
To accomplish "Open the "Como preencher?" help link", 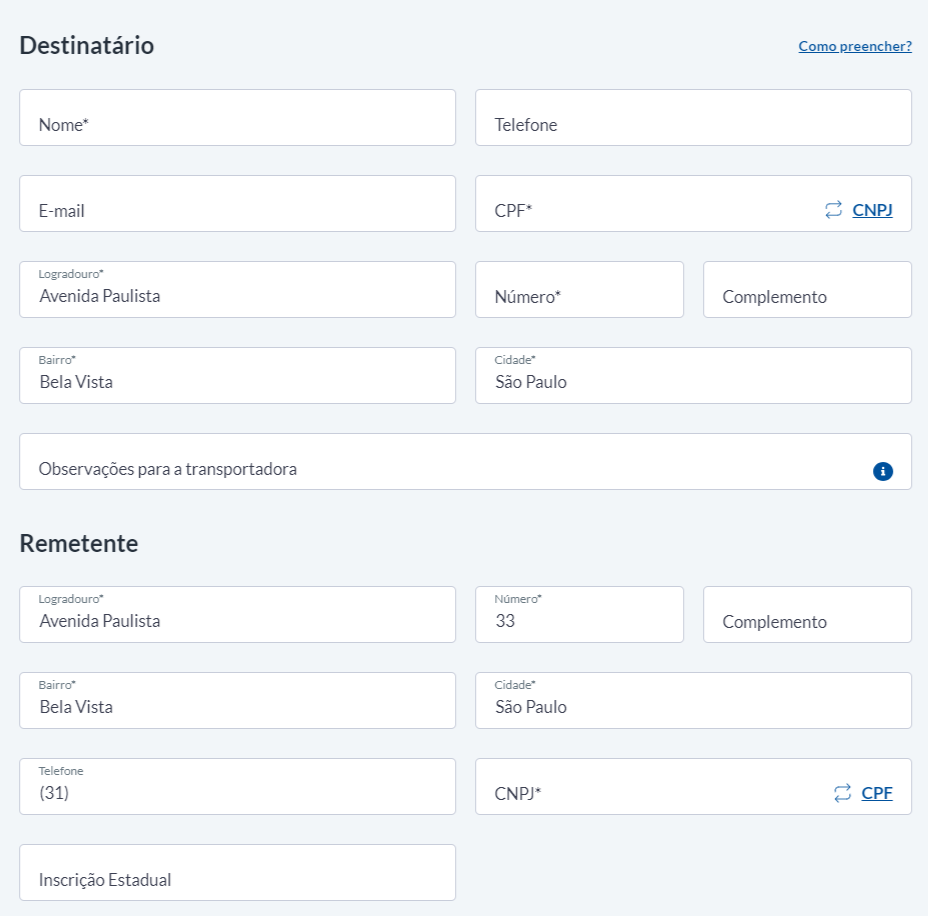I will [854, 46].
